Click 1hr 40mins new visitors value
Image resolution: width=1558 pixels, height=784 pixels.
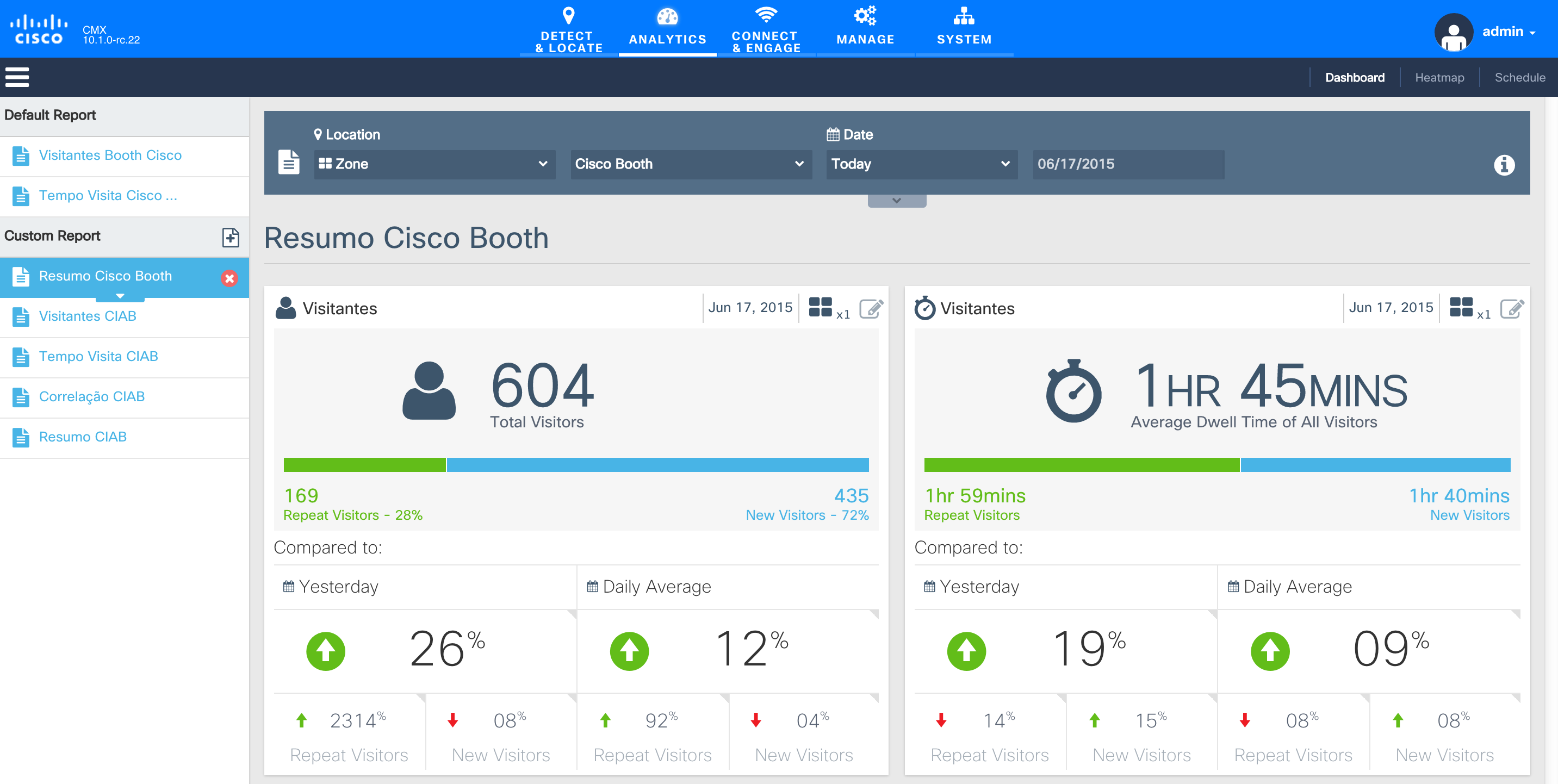point(1459,496)
